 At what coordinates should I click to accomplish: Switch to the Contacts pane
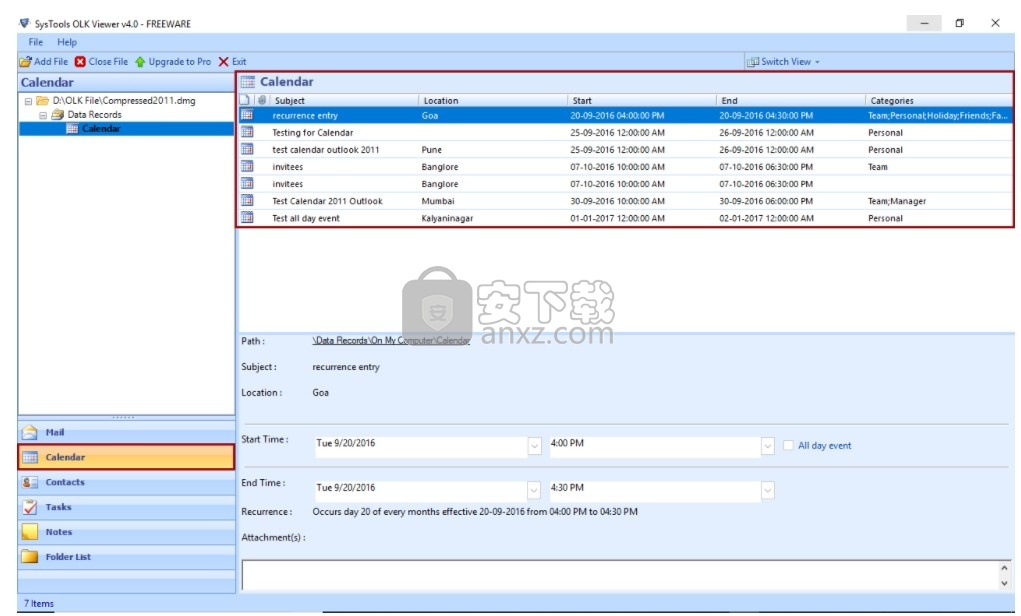[126, 483]
